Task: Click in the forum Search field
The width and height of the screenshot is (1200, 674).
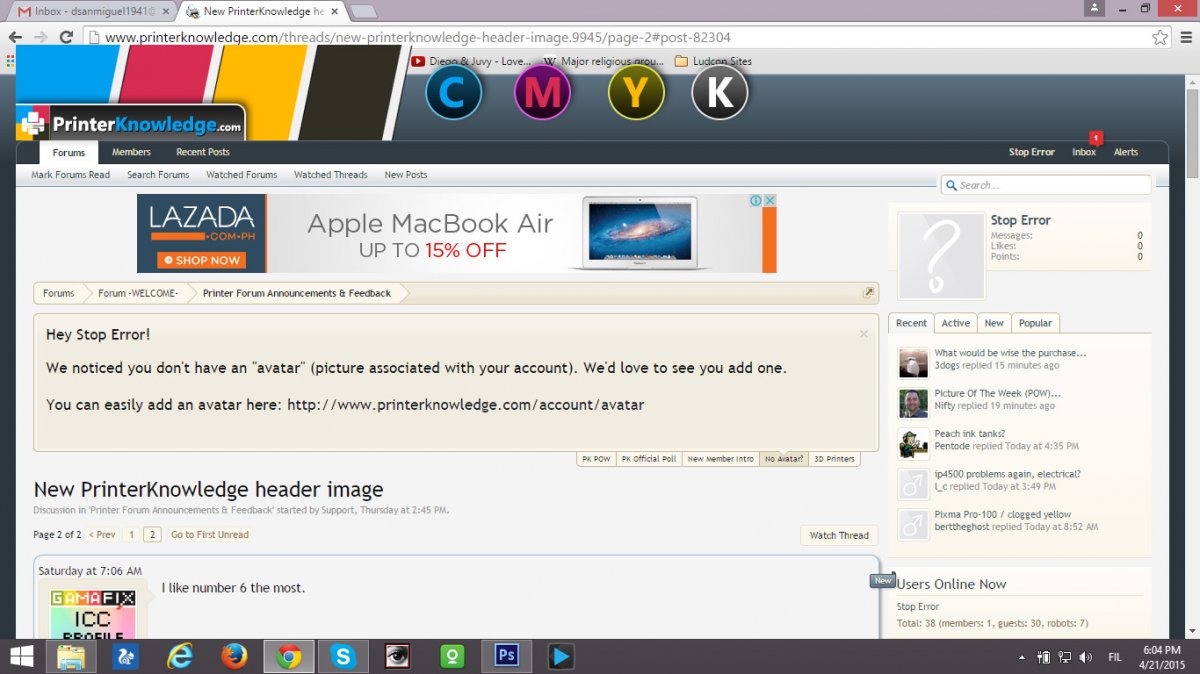Action: (1050, 185)
